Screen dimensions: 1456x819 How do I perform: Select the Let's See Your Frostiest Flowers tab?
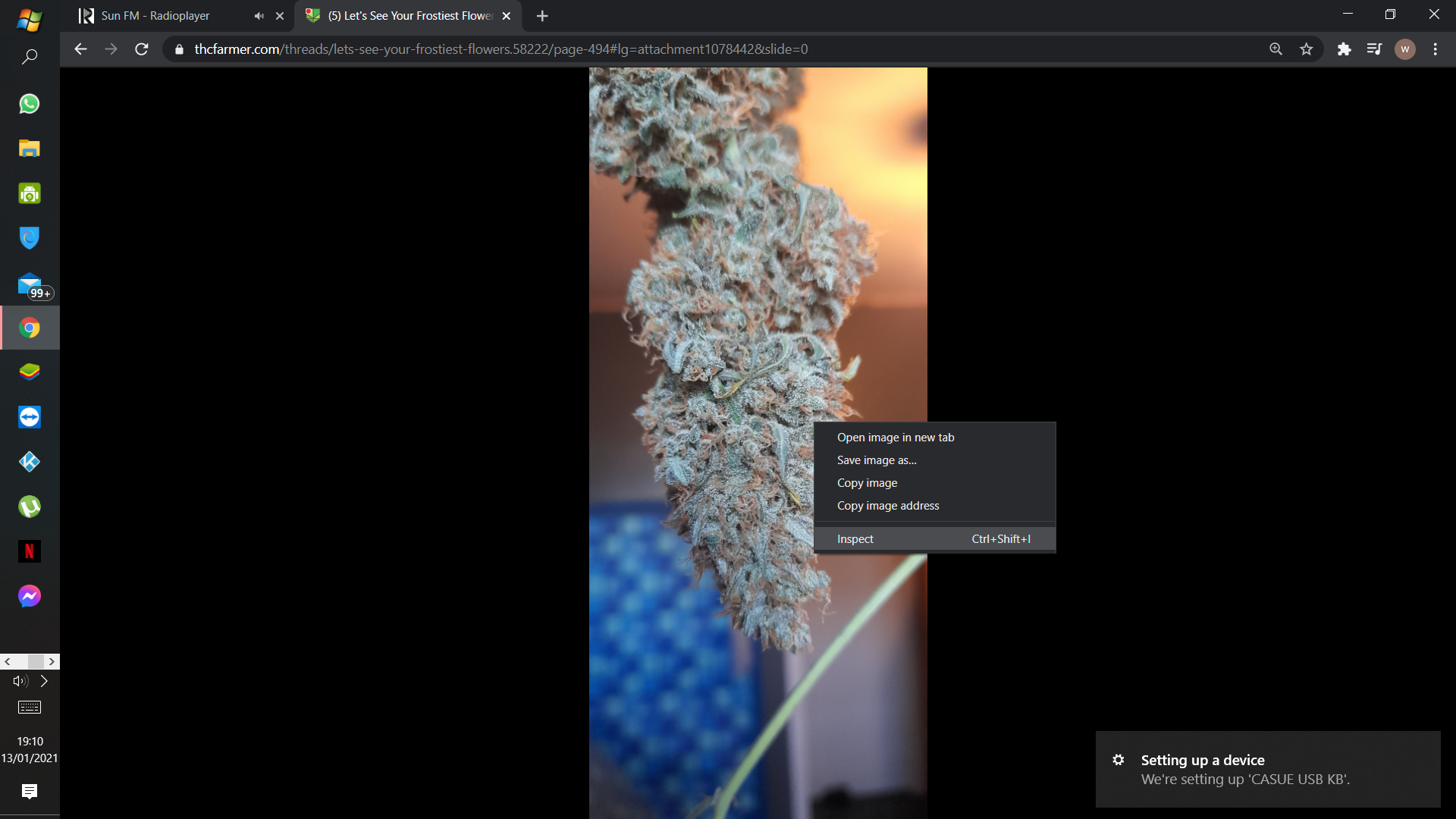click(409, 16)
